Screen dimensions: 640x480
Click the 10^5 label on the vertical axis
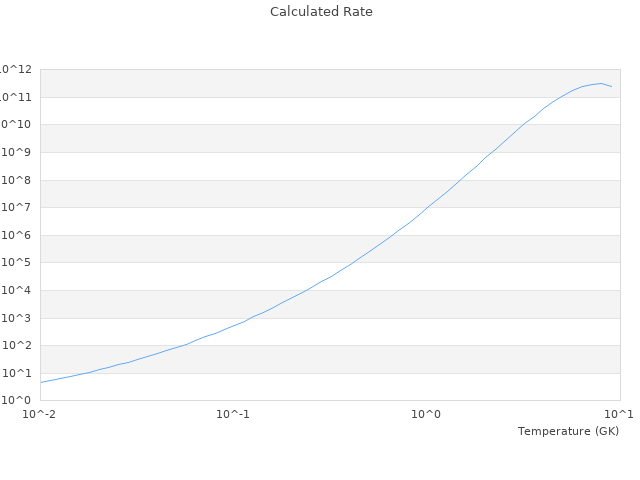pos(20,263)
